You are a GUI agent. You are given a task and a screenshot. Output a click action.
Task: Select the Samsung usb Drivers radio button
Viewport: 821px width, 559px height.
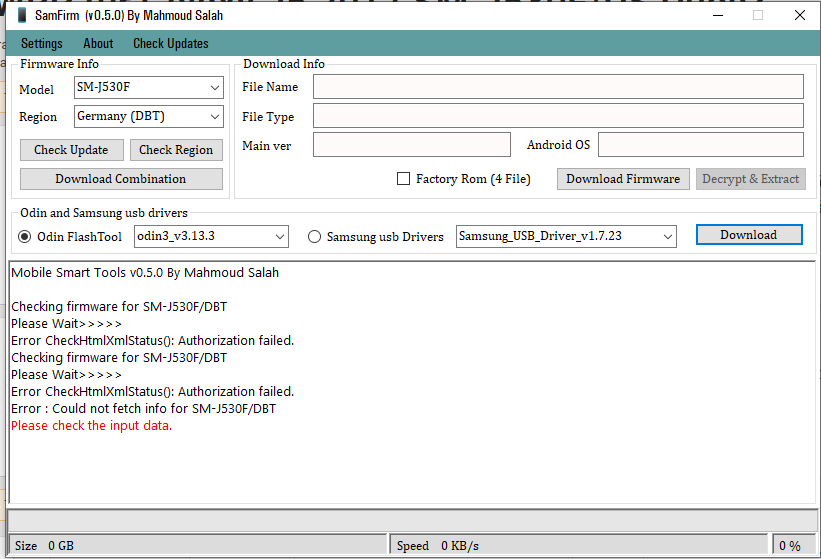314,237
